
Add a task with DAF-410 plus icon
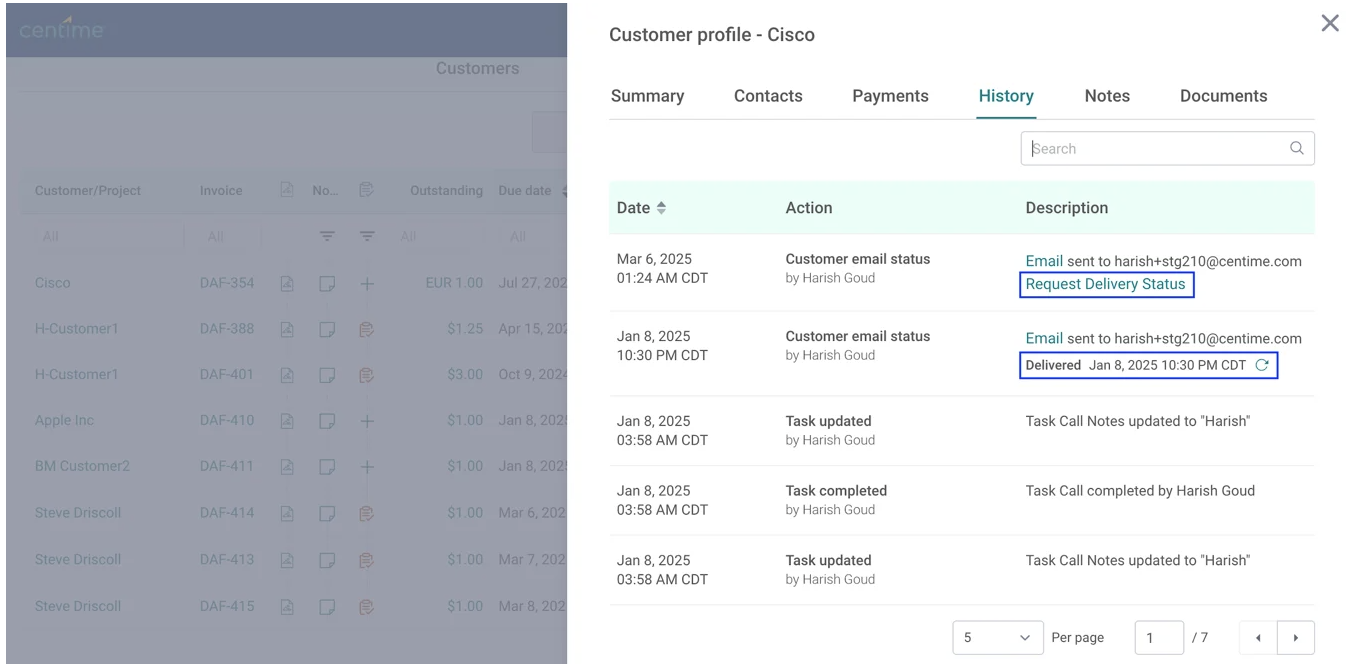[367, 421]
